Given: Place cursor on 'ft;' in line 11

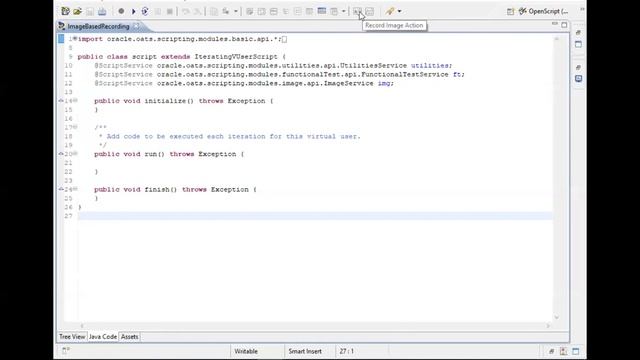Looking at the screenshot, I should point(459,74).
